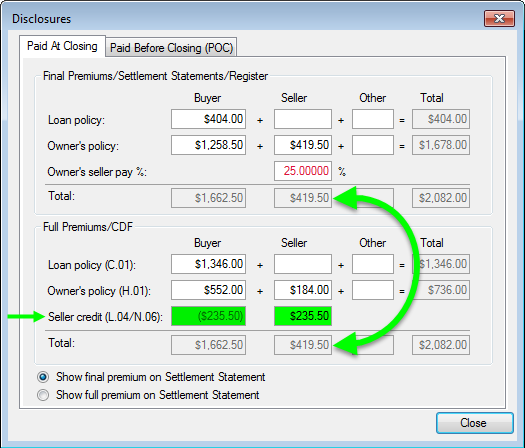Click Owner's policy Seller $419.50 field

[303, 145]
